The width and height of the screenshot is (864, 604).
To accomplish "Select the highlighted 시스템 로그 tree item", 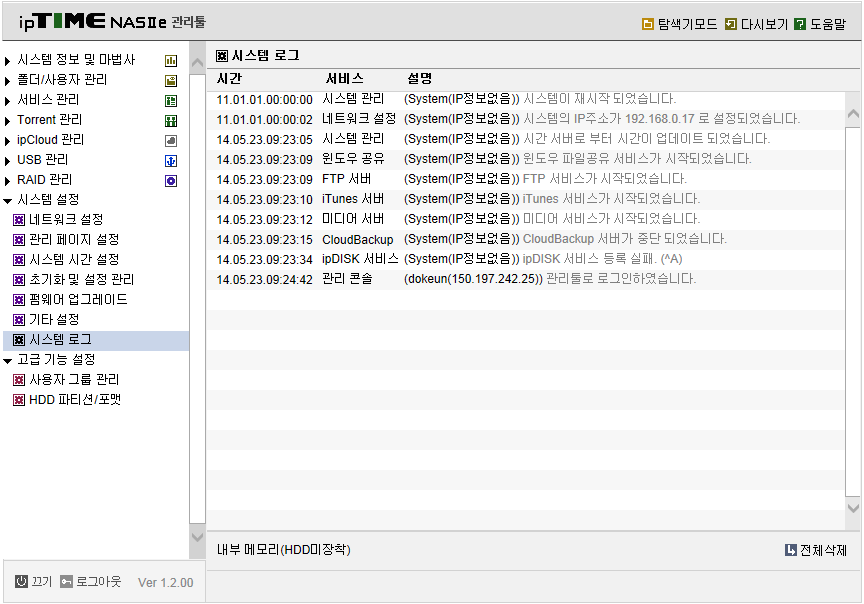I will (96, 340).
